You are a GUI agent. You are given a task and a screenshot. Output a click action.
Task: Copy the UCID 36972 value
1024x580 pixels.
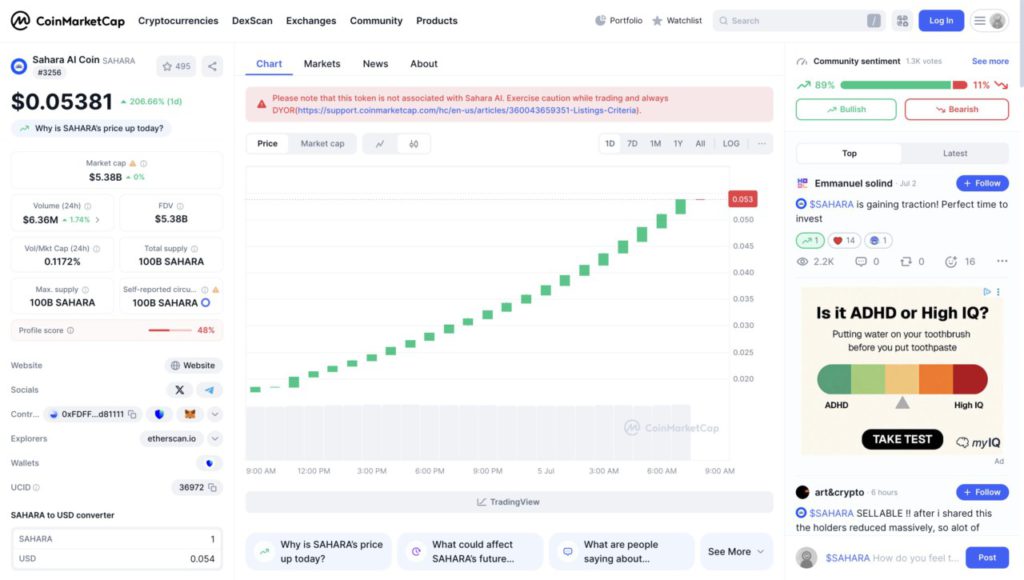pos(212,487)
